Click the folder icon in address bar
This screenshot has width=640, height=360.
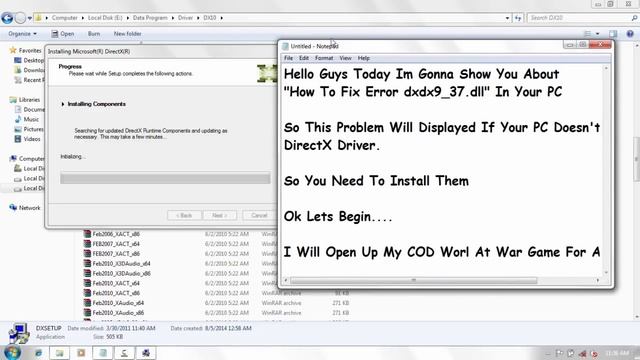click(x=38, y=18)
